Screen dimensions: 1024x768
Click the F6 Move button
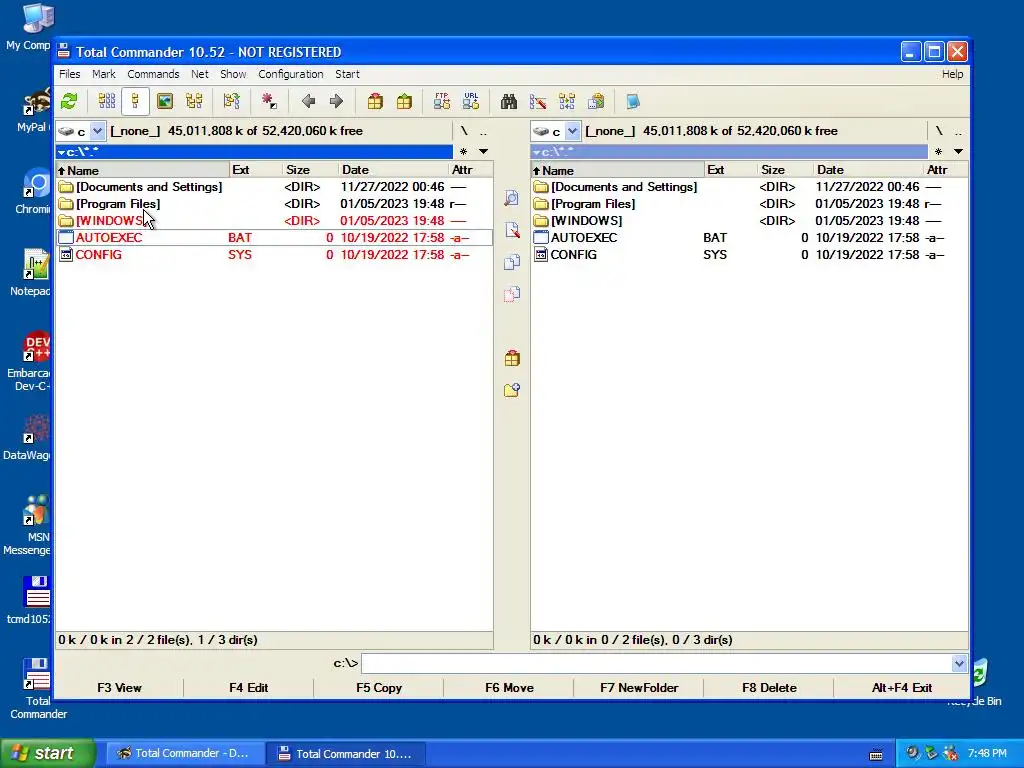(x=509, y=688)
